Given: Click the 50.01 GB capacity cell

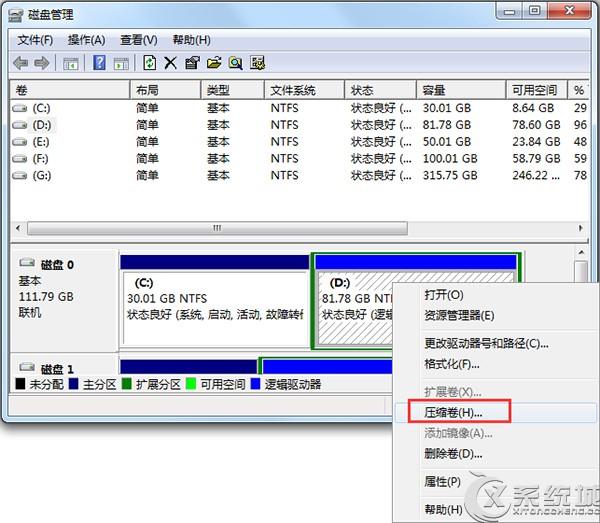Looking at the screenshot, I should [447, 142].
